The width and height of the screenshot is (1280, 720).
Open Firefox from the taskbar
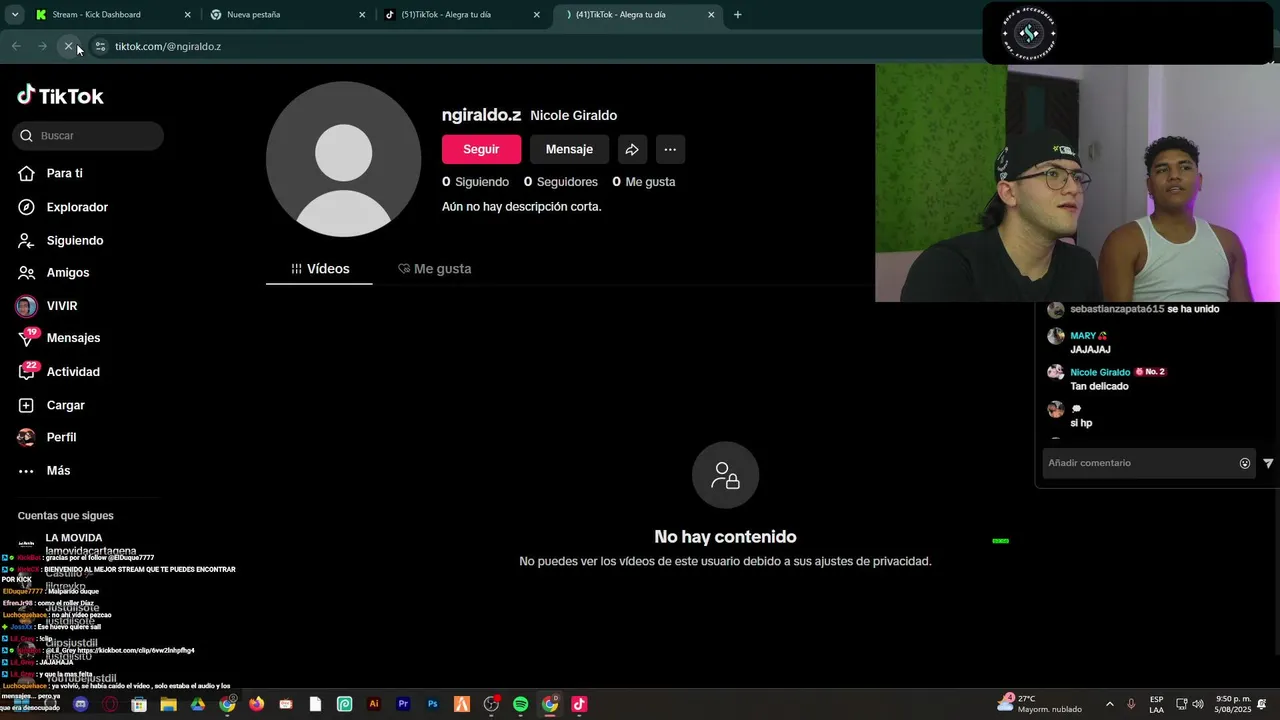(257, 704)
